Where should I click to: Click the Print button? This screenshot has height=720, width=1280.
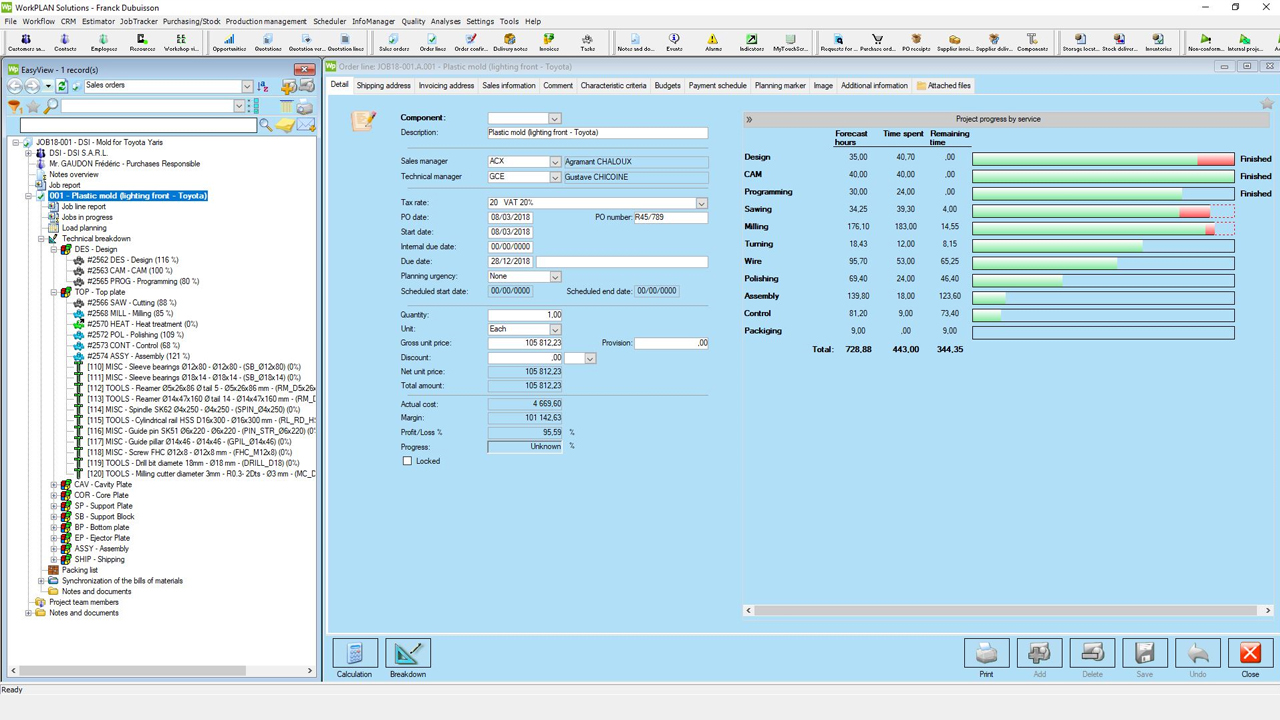pos(986,654)
